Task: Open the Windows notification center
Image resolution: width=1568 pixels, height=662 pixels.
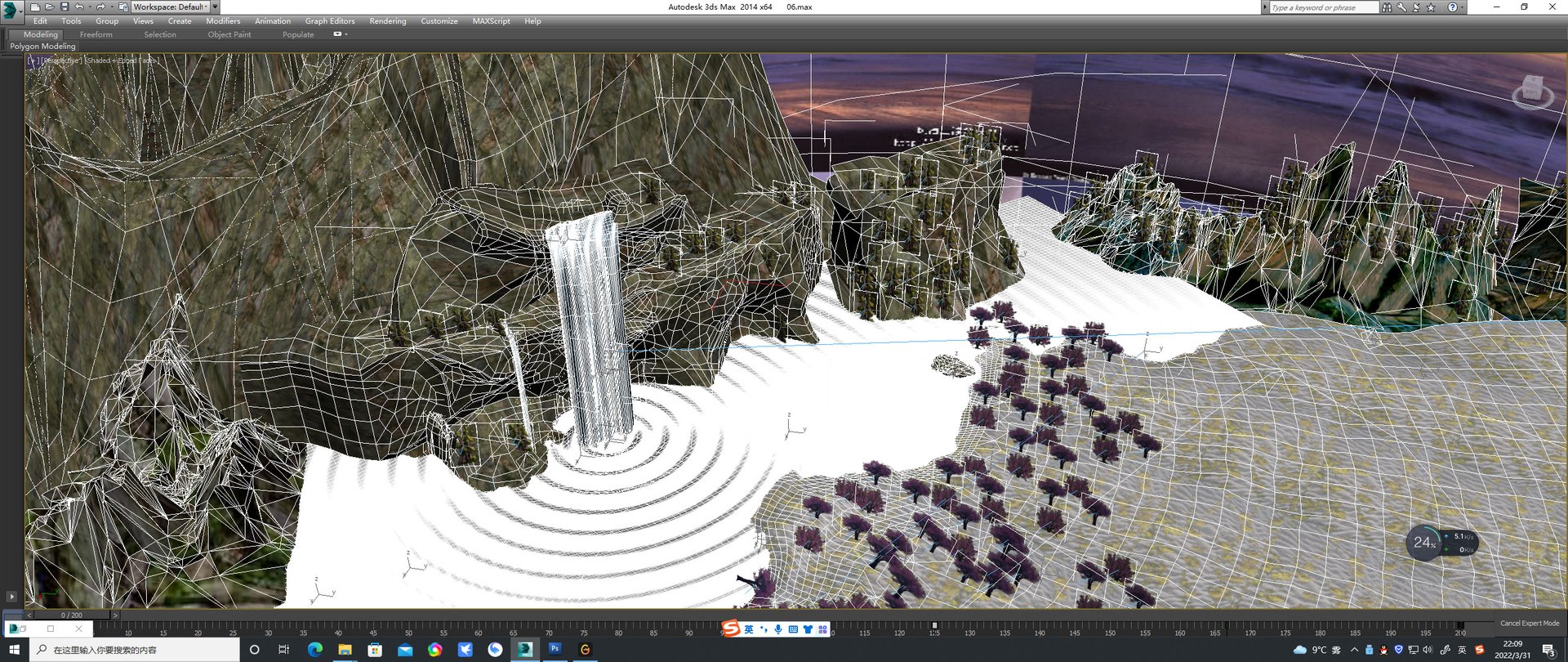Action: click(1548, 651)
